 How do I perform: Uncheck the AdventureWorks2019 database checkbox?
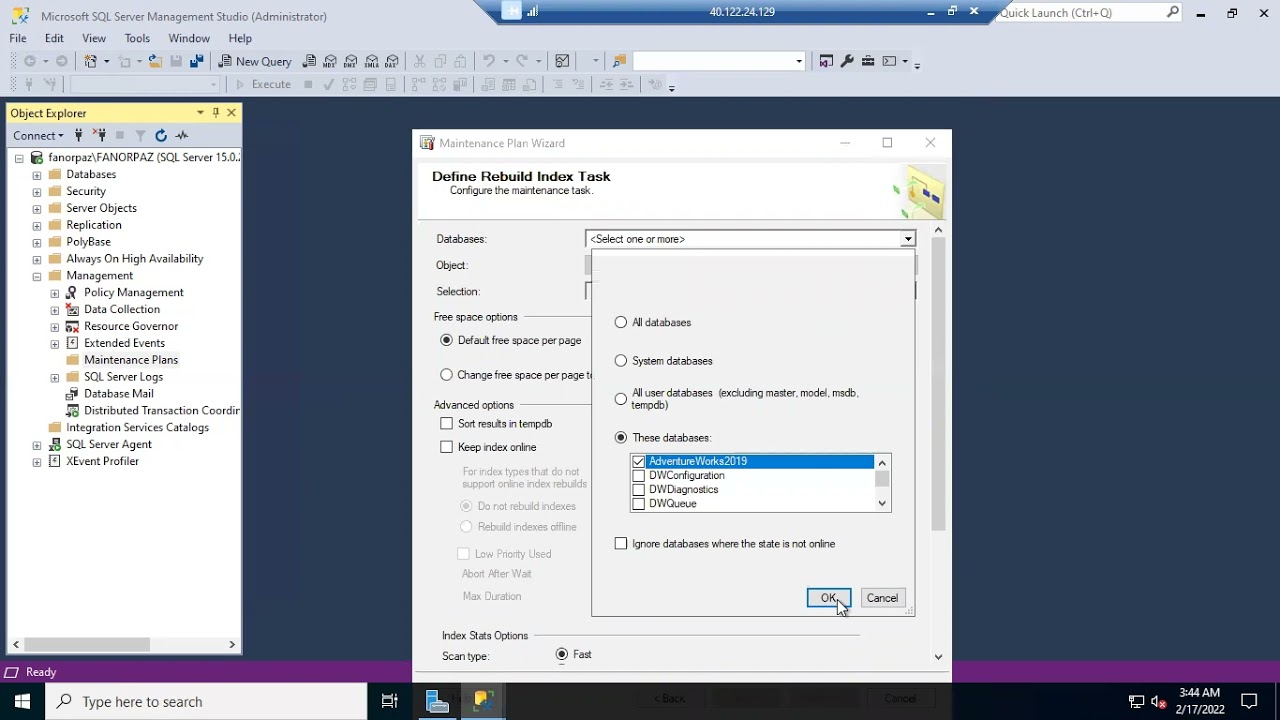pyautogui.click(x=638, y=461)
